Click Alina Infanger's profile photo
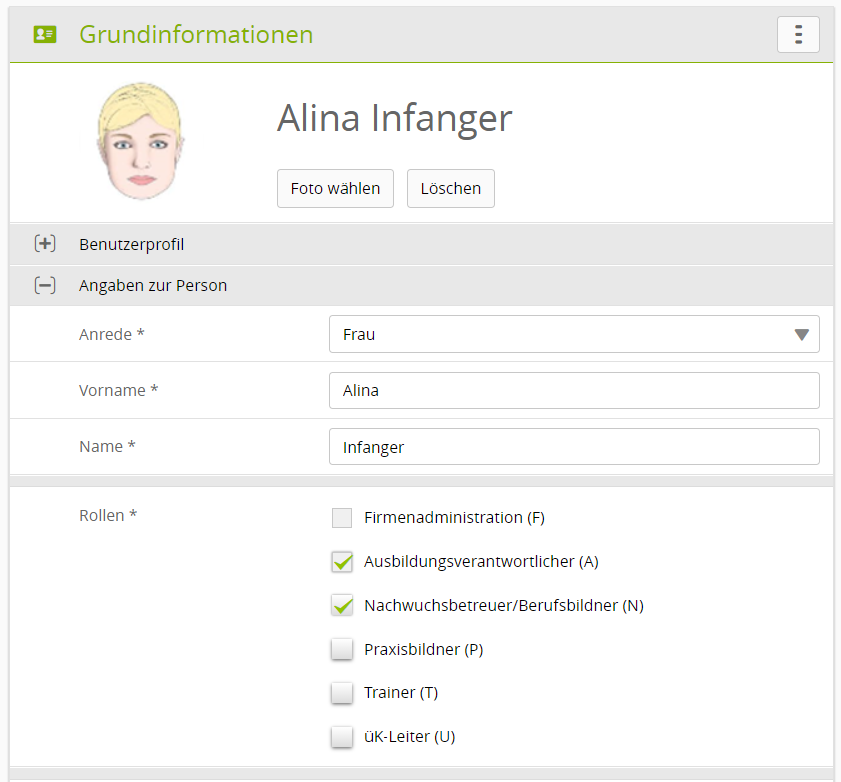 (x=141, y=142)
